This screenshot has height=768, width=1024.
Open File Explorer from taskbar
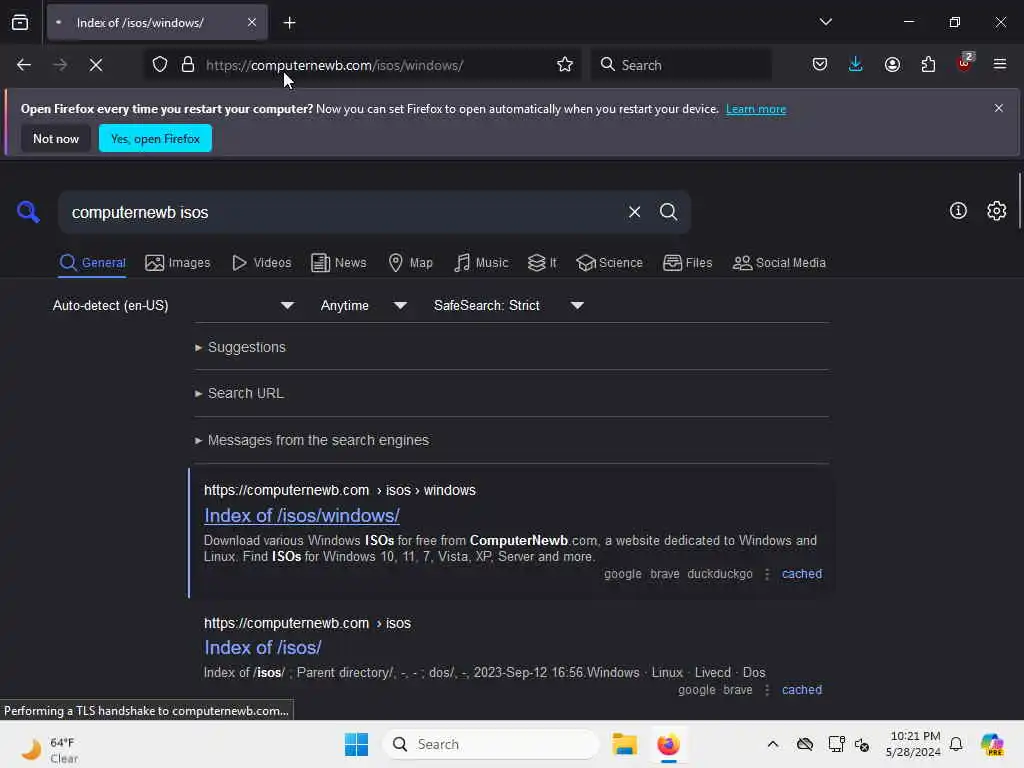[624, 744]
